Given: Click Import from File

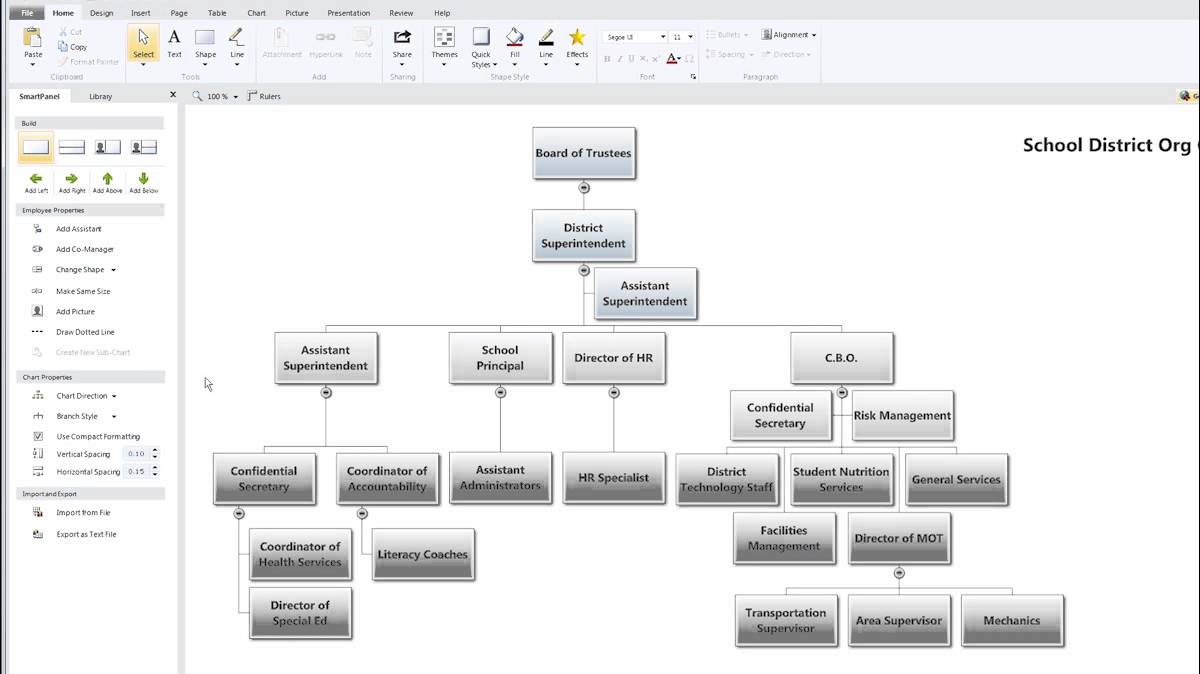Looking at the screenshot, I should 83,512.
